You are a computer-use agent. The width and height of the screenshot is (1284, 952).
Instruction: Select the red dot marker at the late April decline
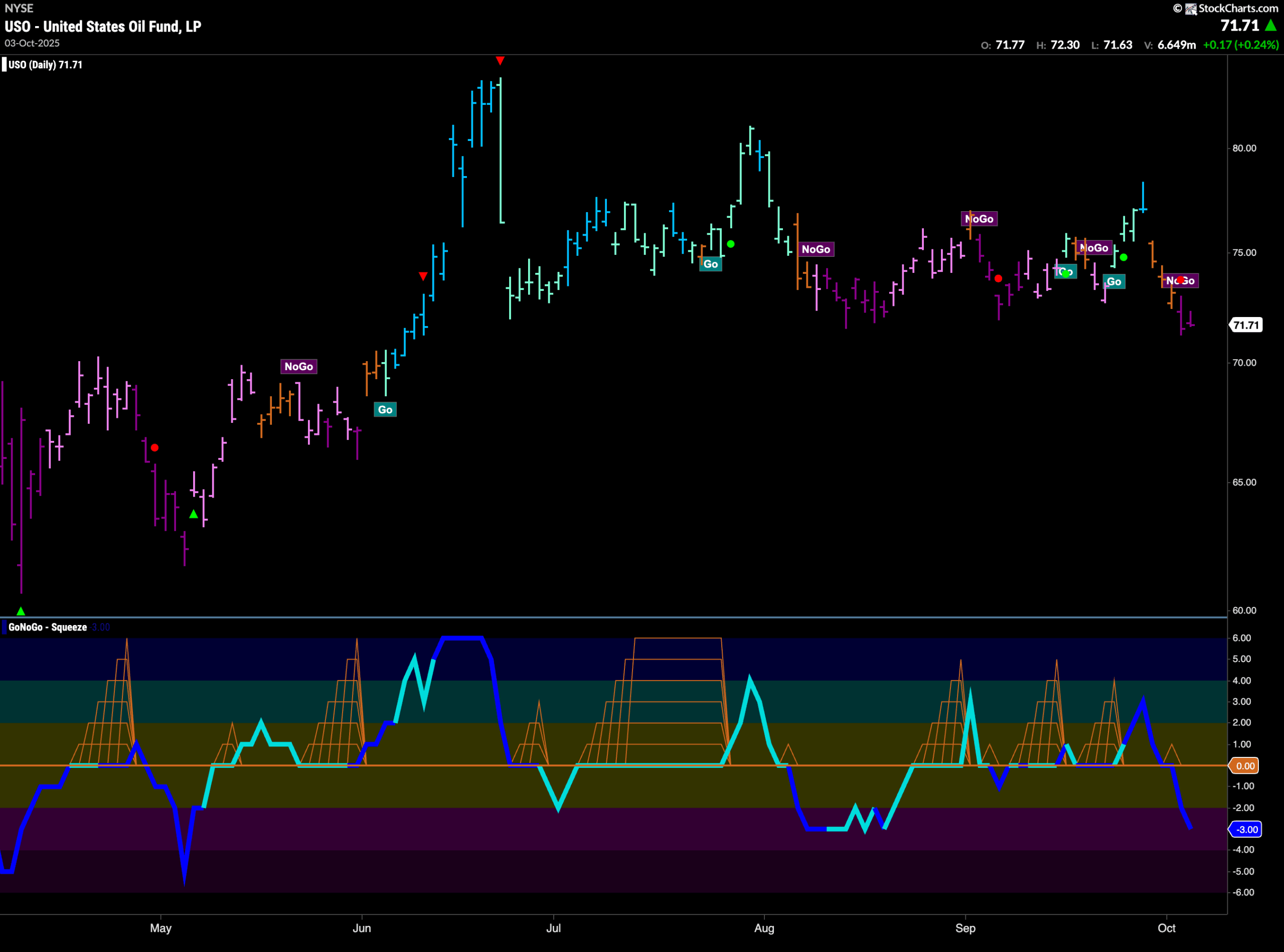(154, 448)
